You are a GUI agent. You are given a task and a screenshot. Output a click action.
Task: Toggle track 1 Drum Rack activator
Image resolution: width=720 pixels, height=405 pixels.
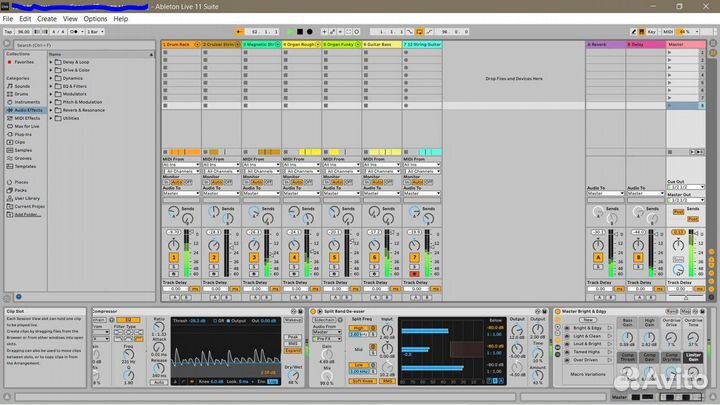[173, 257]
